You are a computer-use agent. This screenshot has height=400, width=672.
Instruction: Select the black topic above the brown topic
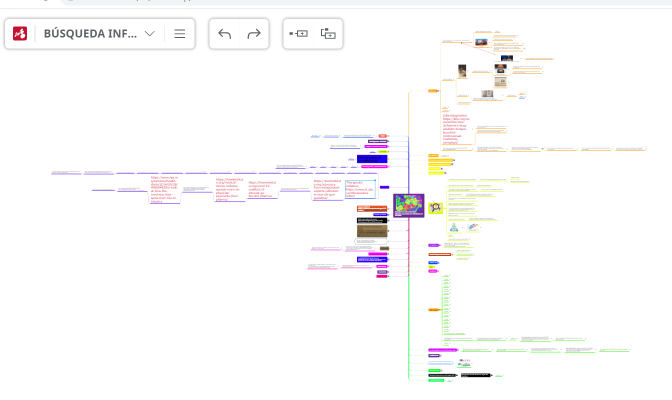click(x=372, y=220)
